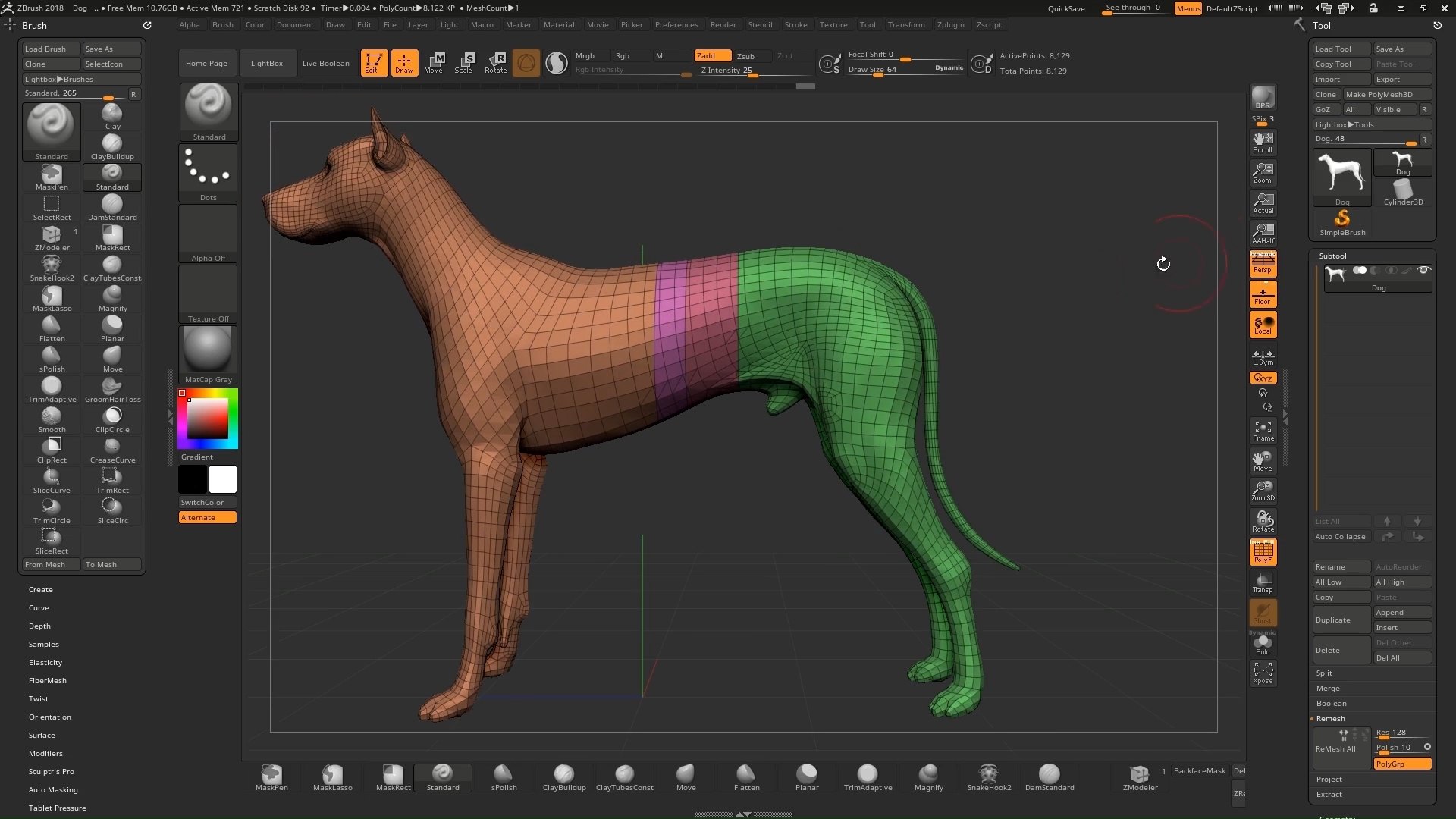This screenshot has height=819, width=1456.
Task: Open the Tool menu in top menu bar
Action: 866,24
